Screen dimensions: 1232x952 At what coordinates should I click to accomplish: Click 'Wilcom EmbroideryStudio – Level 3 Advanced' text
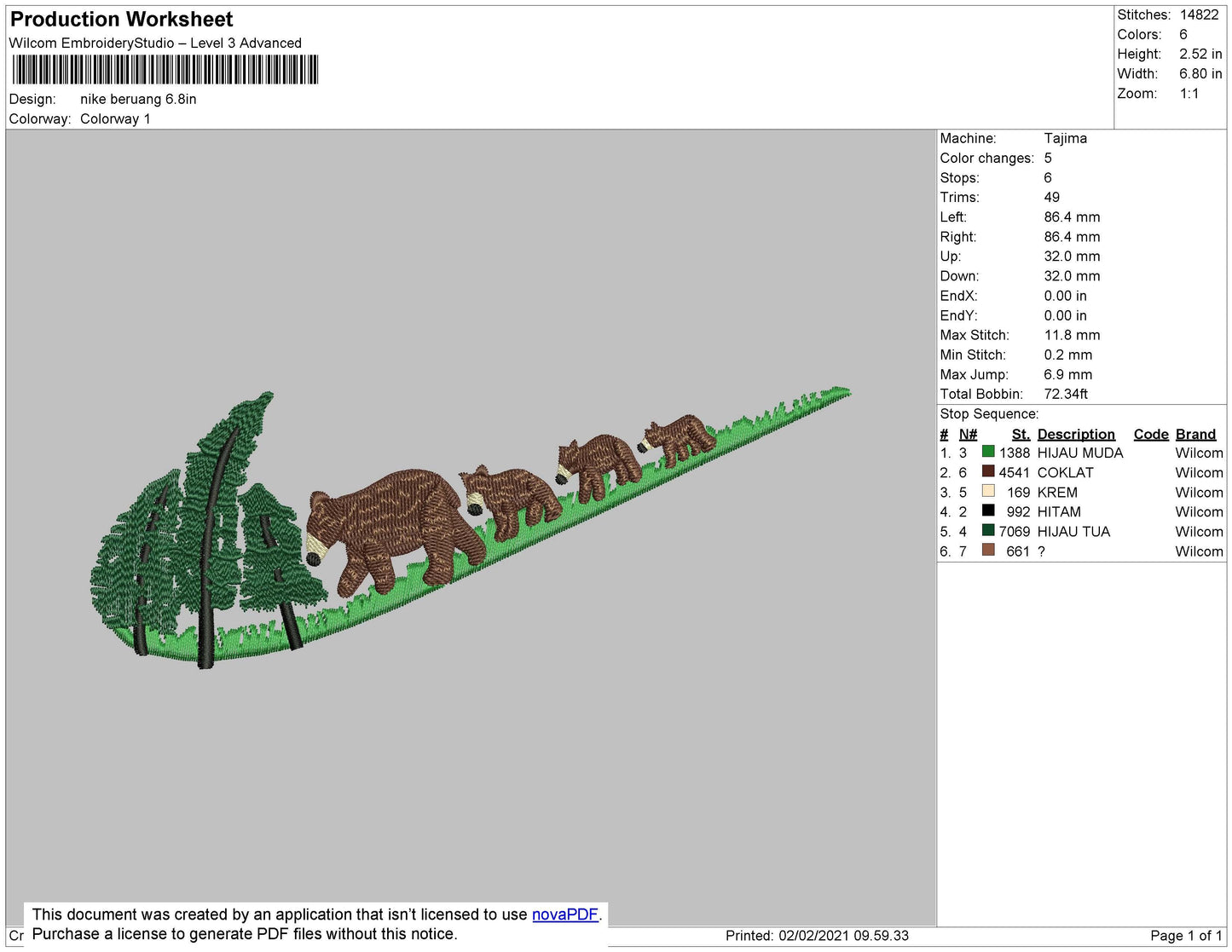click(155, 43)
